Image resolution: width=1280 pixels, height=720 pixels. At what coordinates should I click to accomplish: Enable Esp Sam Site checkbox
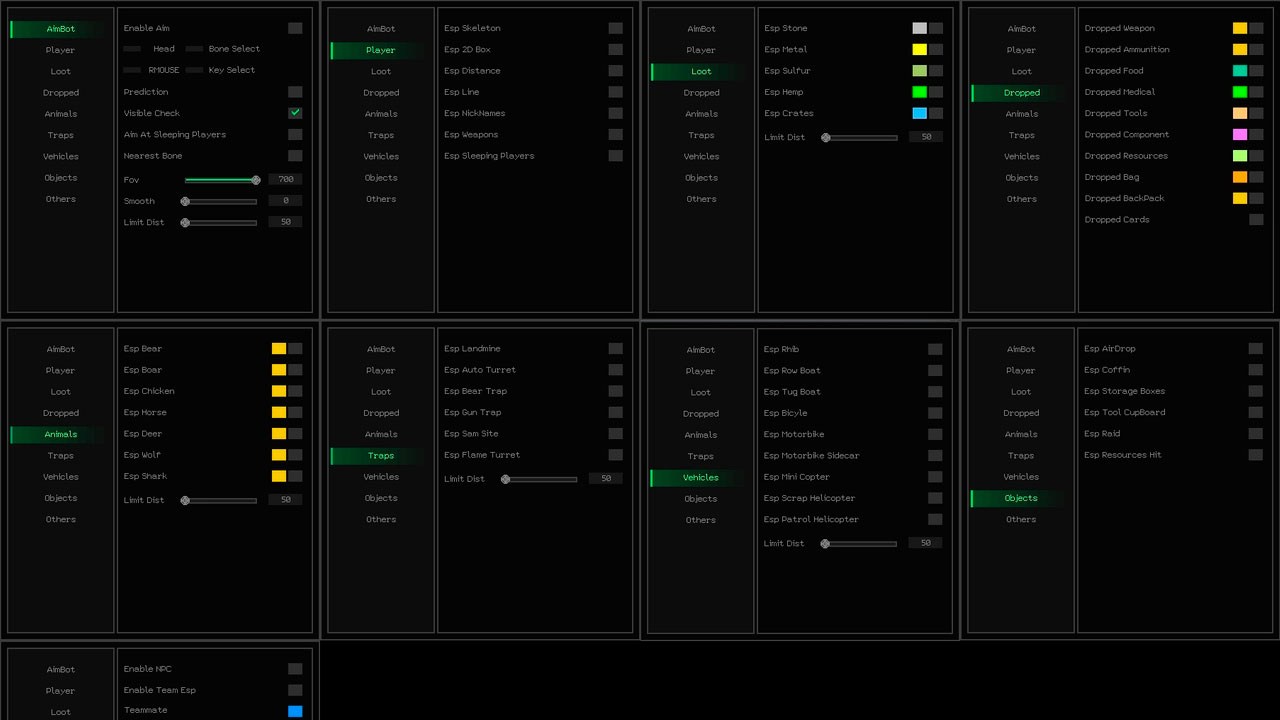(615, 434)
